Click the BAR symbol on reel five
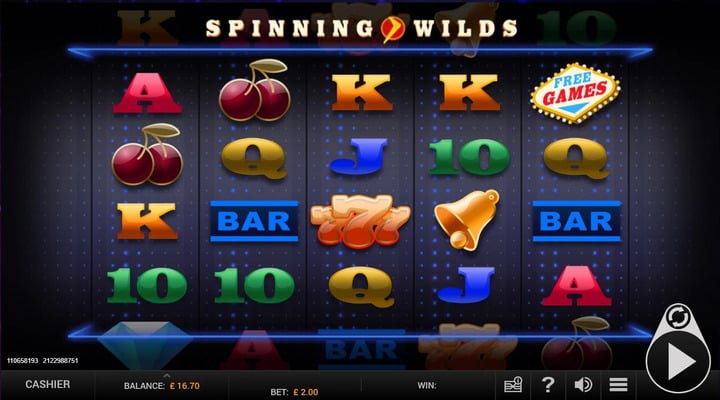 (577, 221)
